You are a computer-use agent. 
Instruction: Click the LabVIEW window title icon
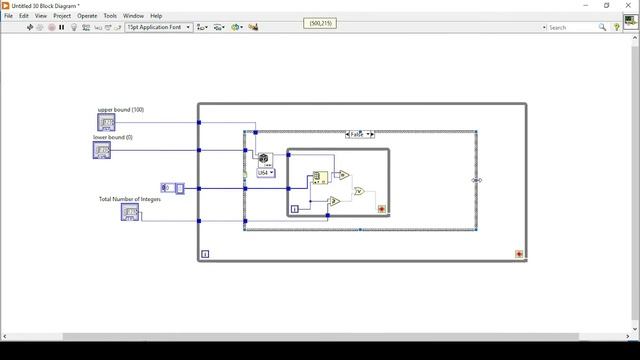pos(5,6)
